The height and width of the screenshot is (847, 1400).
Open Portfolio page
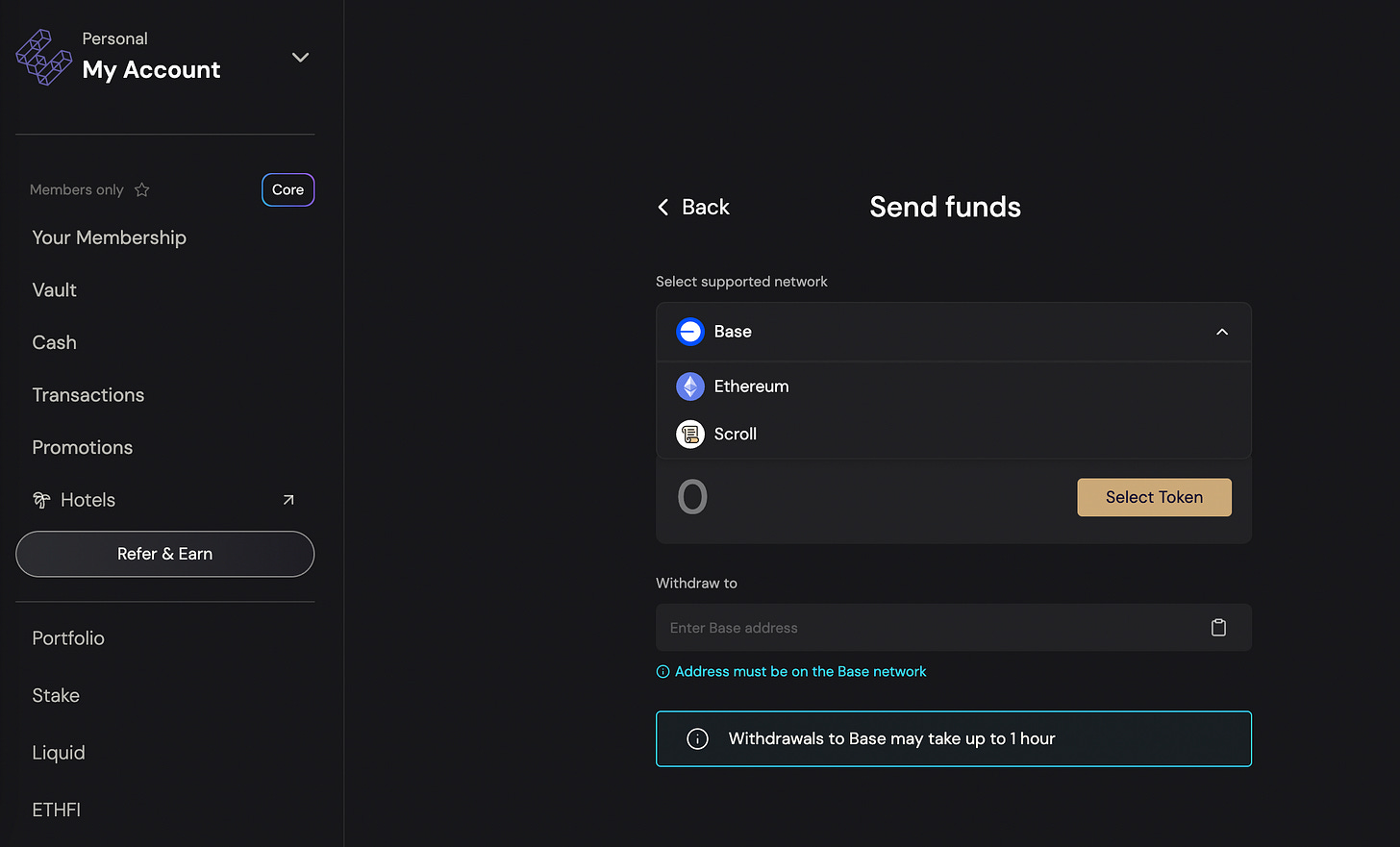[x=68, y=638]
